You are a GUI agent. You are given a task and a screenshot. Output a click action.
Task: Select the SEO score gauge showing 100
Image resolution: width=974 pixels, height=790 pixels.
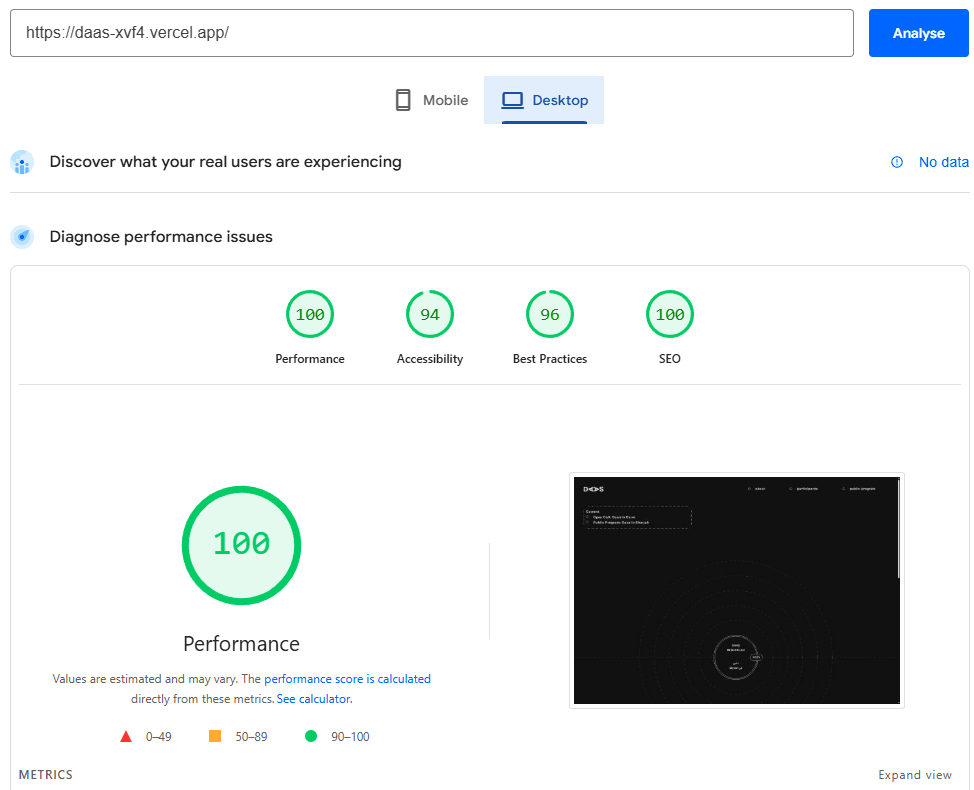[670, 313]
